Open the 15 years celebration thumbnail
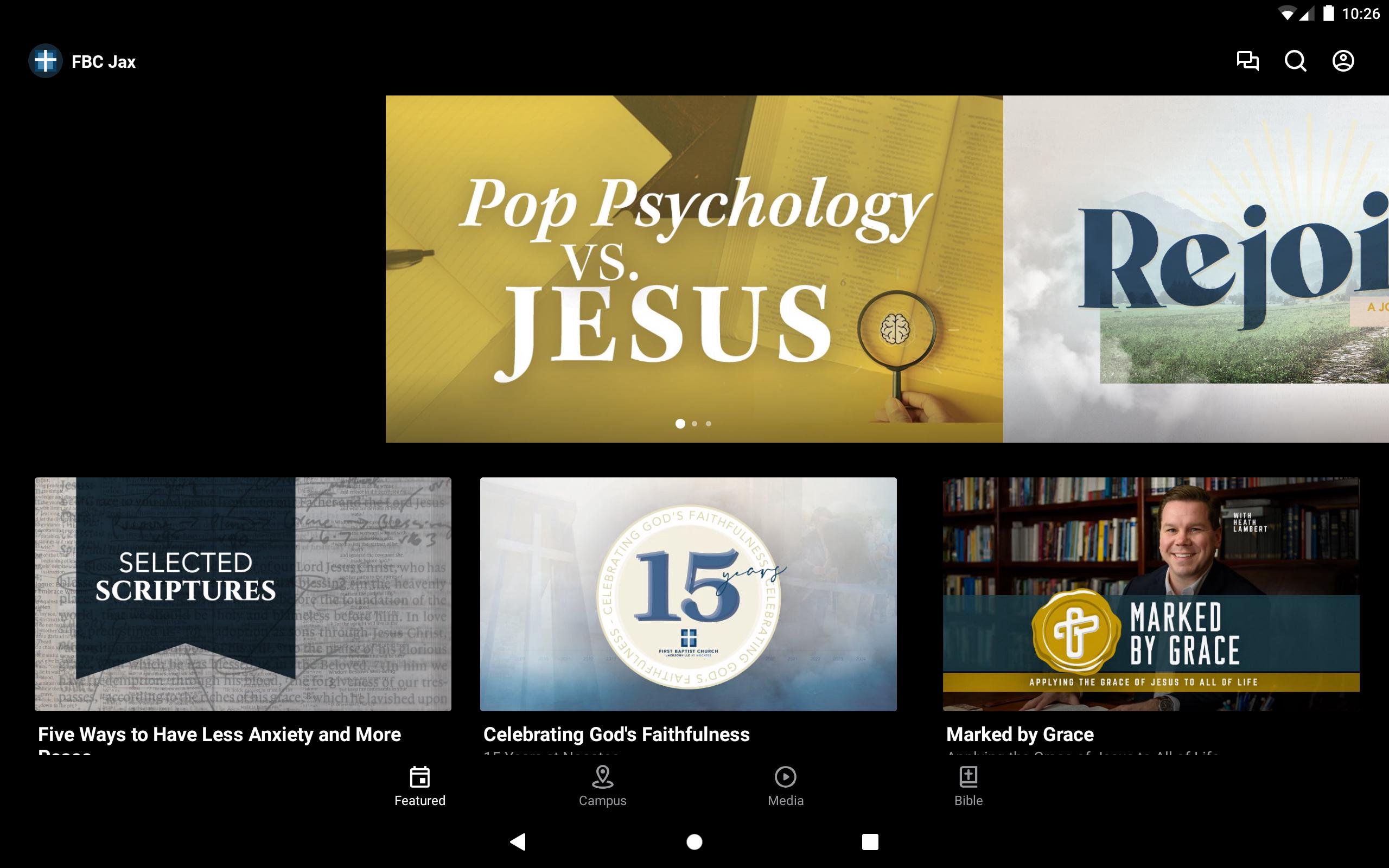Image resolution: width=1389 pixels, height=868 pixels. 688,594
